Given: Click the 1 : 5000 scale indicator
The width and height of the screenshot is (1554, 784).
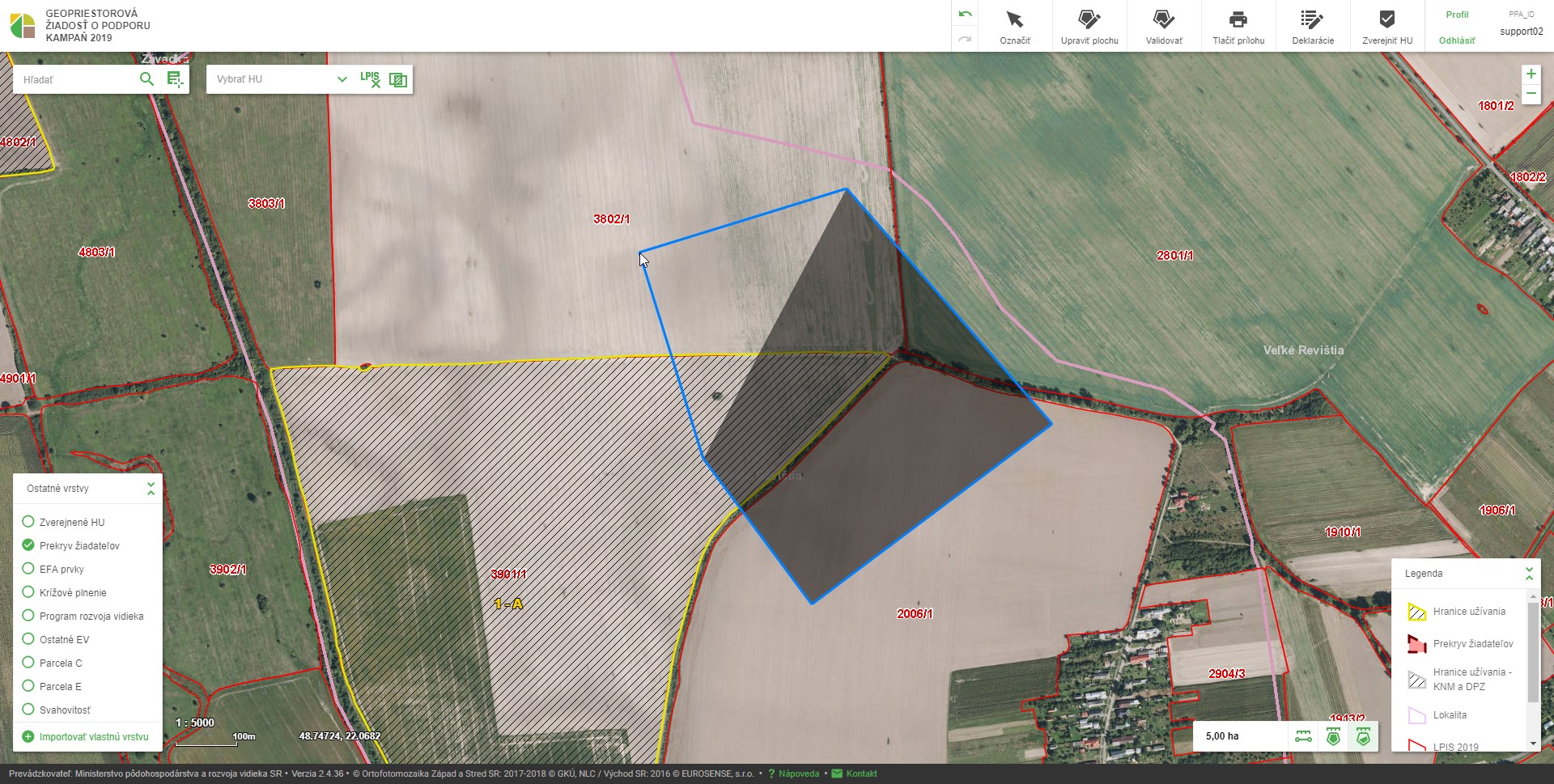Looking at the screenshot, I should [x=195, y=723].
